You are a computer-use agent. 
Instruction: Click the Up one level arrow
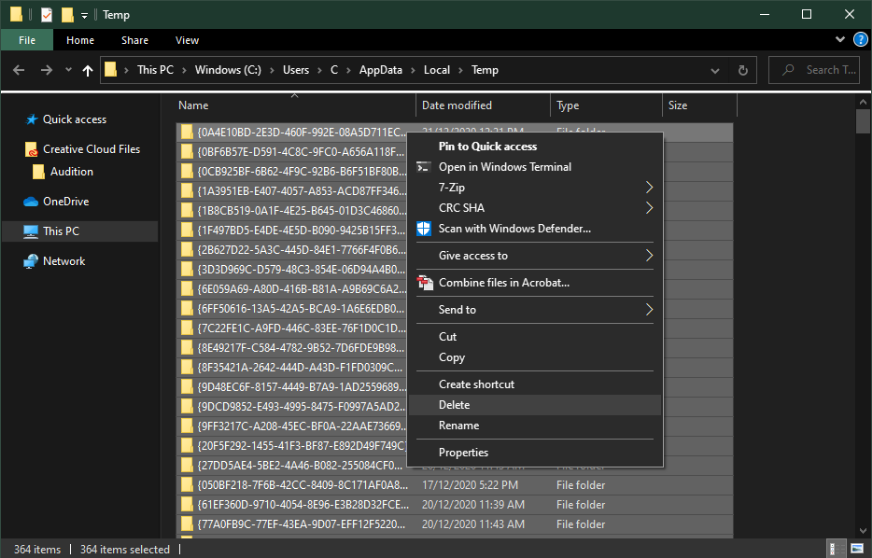87,70
